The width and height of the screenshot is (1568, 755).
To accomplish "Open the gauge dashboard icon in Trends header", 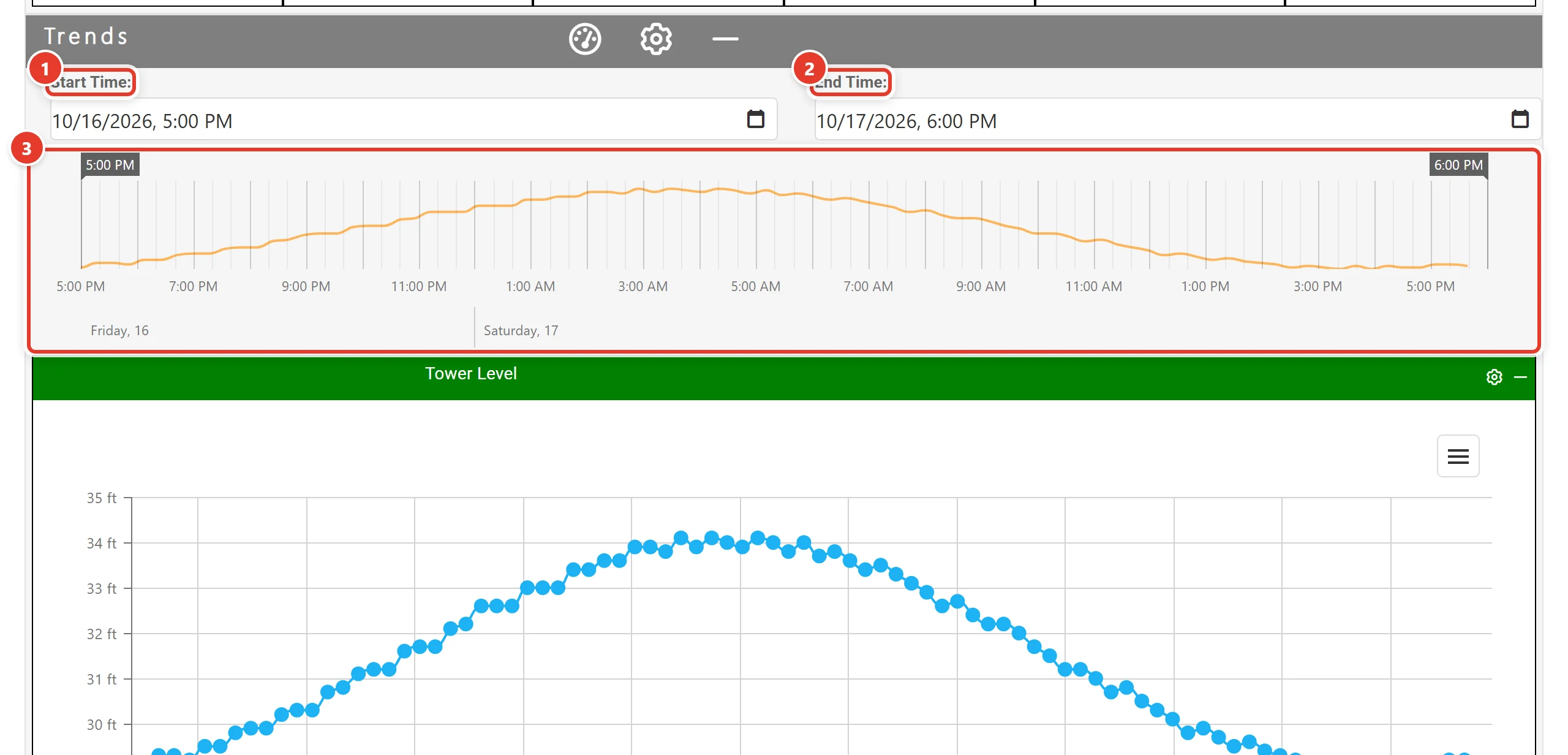I will [x=585, y=39].
